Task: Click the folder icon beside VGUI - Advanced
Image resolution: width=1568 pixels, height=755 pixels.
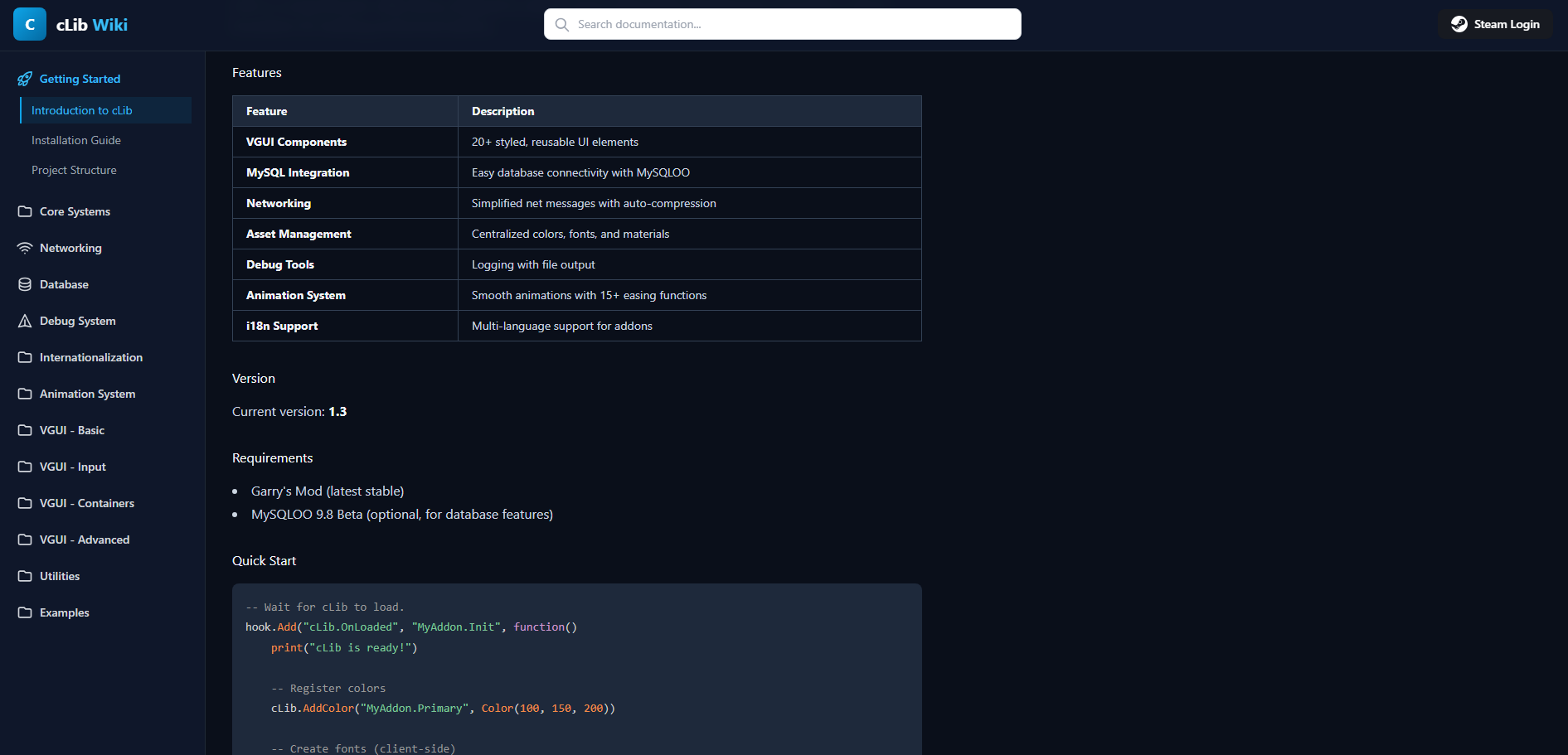Action: tap(25, 540)
